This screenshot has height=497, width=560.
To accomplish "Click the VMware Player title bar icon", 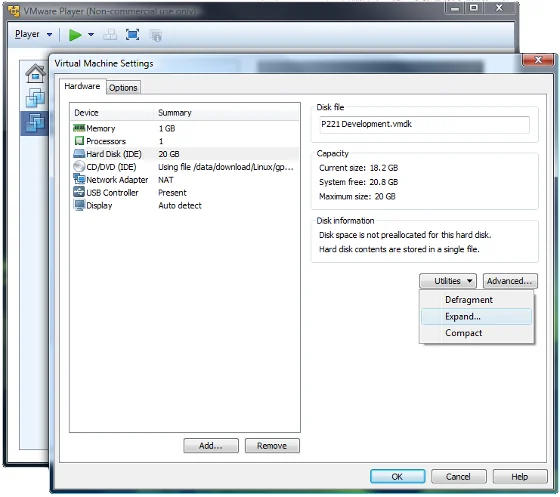I will [x=14, y=11].
